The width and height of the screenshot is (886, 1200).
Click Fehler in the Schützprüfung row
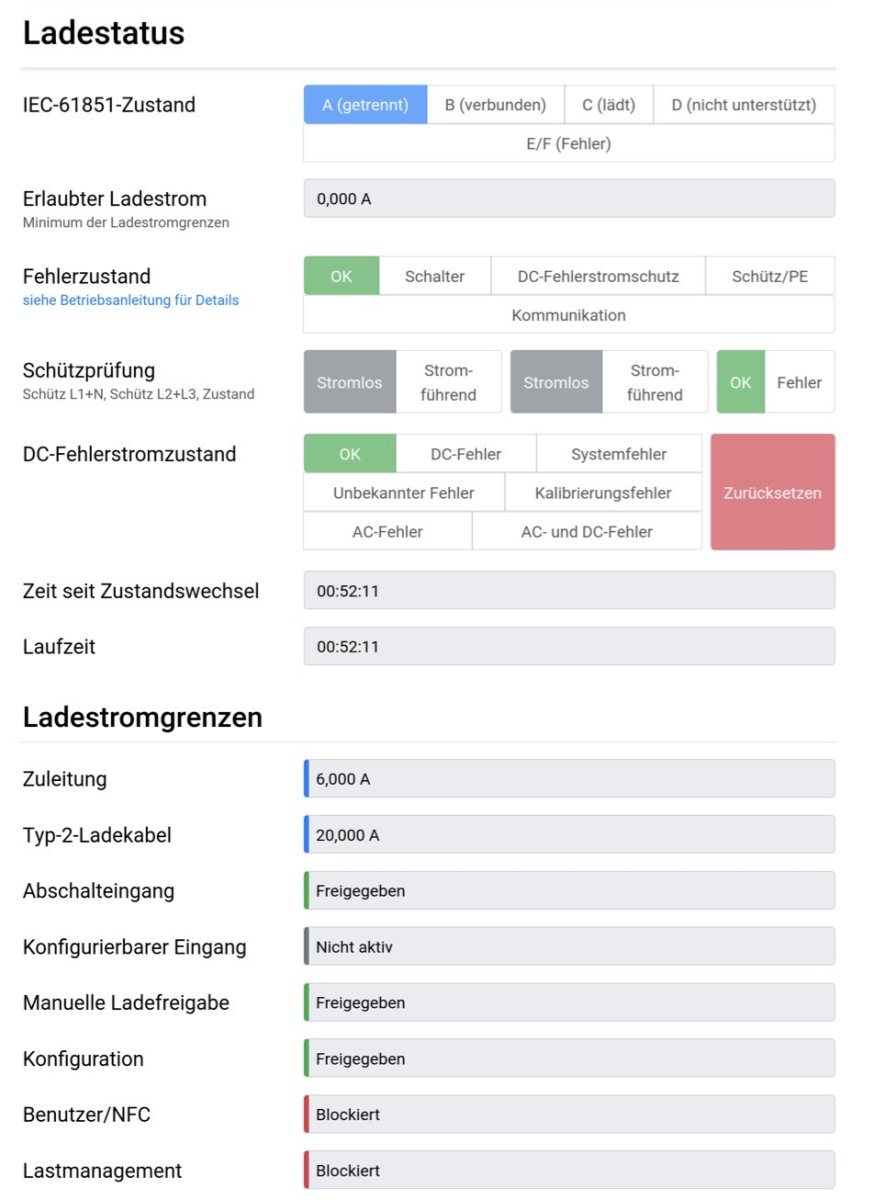pyautogui.click(x=799, y=383)
